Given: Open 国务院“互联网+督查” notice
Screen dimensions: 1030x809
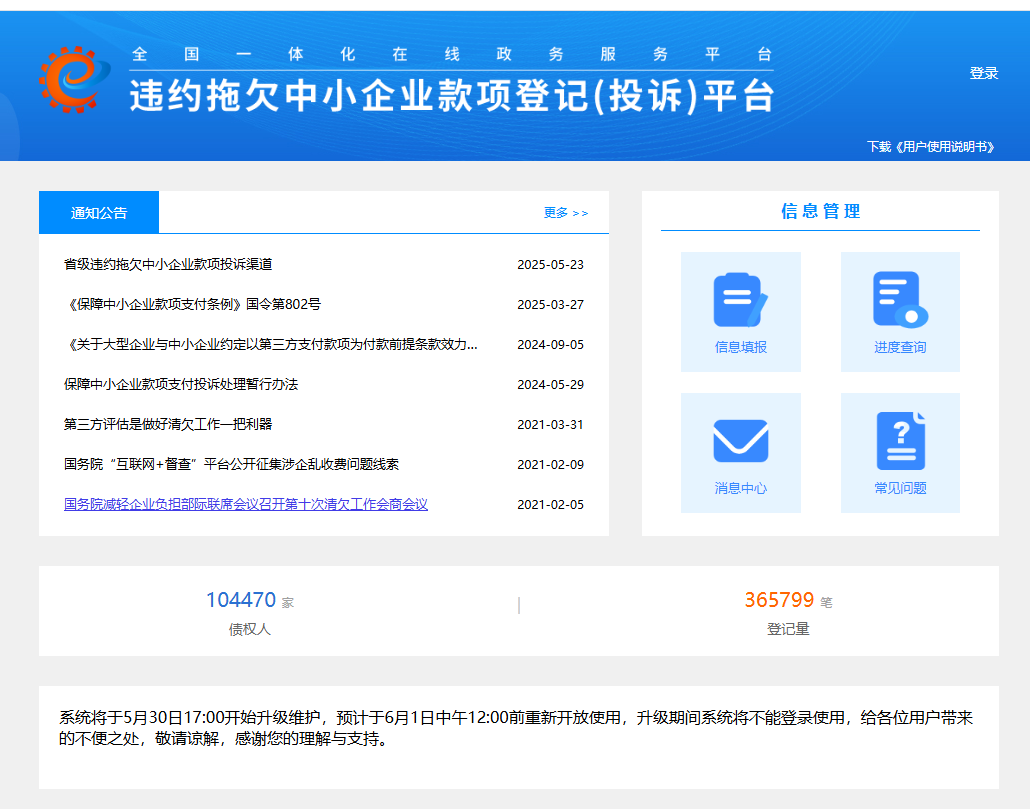Looking at the screenshot, I should (x=231, y=464).
